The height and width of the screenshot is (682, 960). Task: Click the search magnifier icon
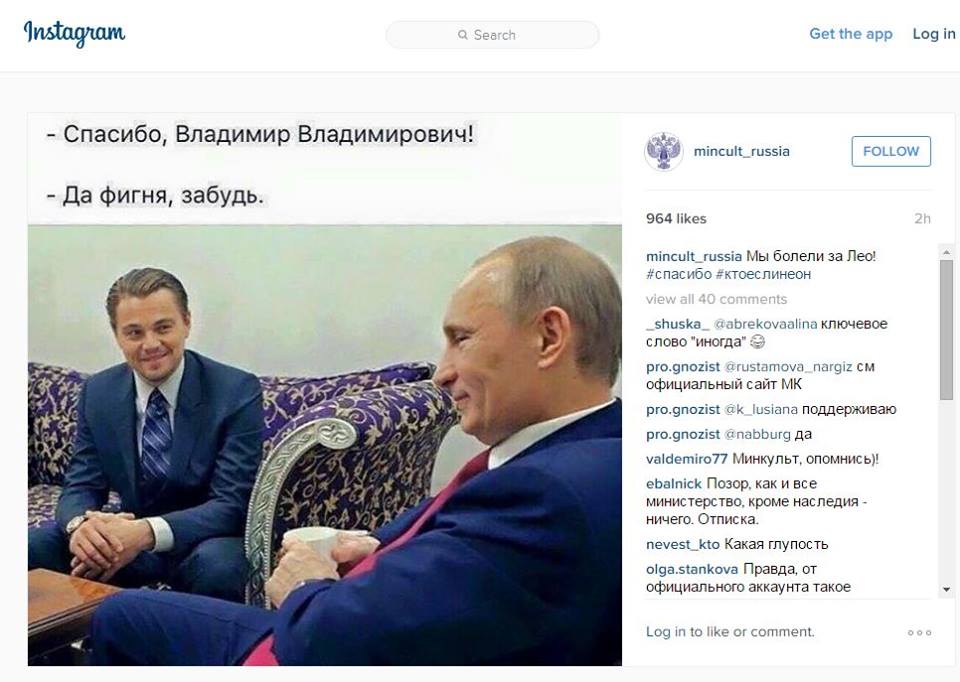463,35
